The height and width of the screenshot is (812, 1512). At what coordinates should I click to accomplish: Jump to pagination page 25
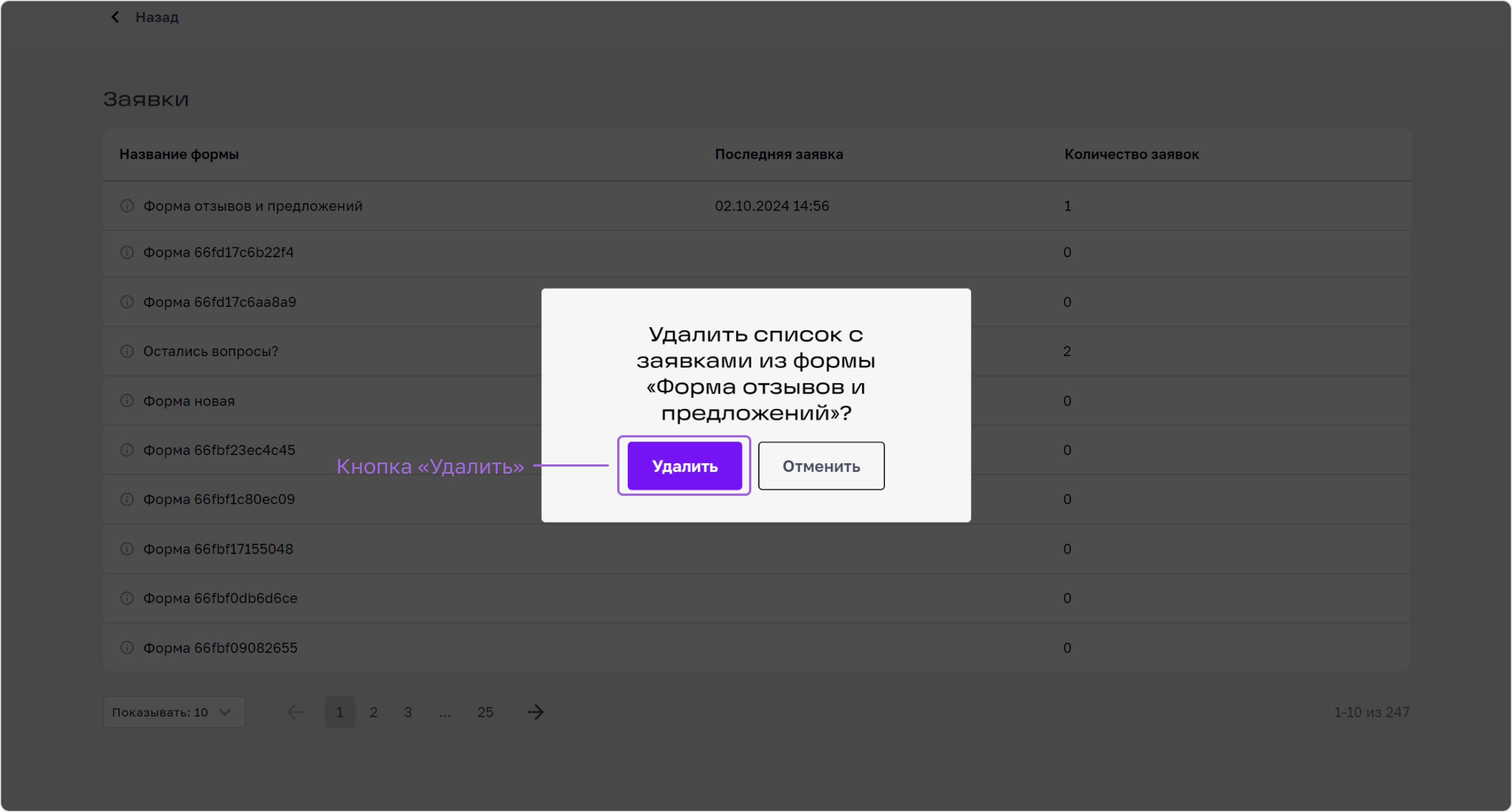(485, 712)
